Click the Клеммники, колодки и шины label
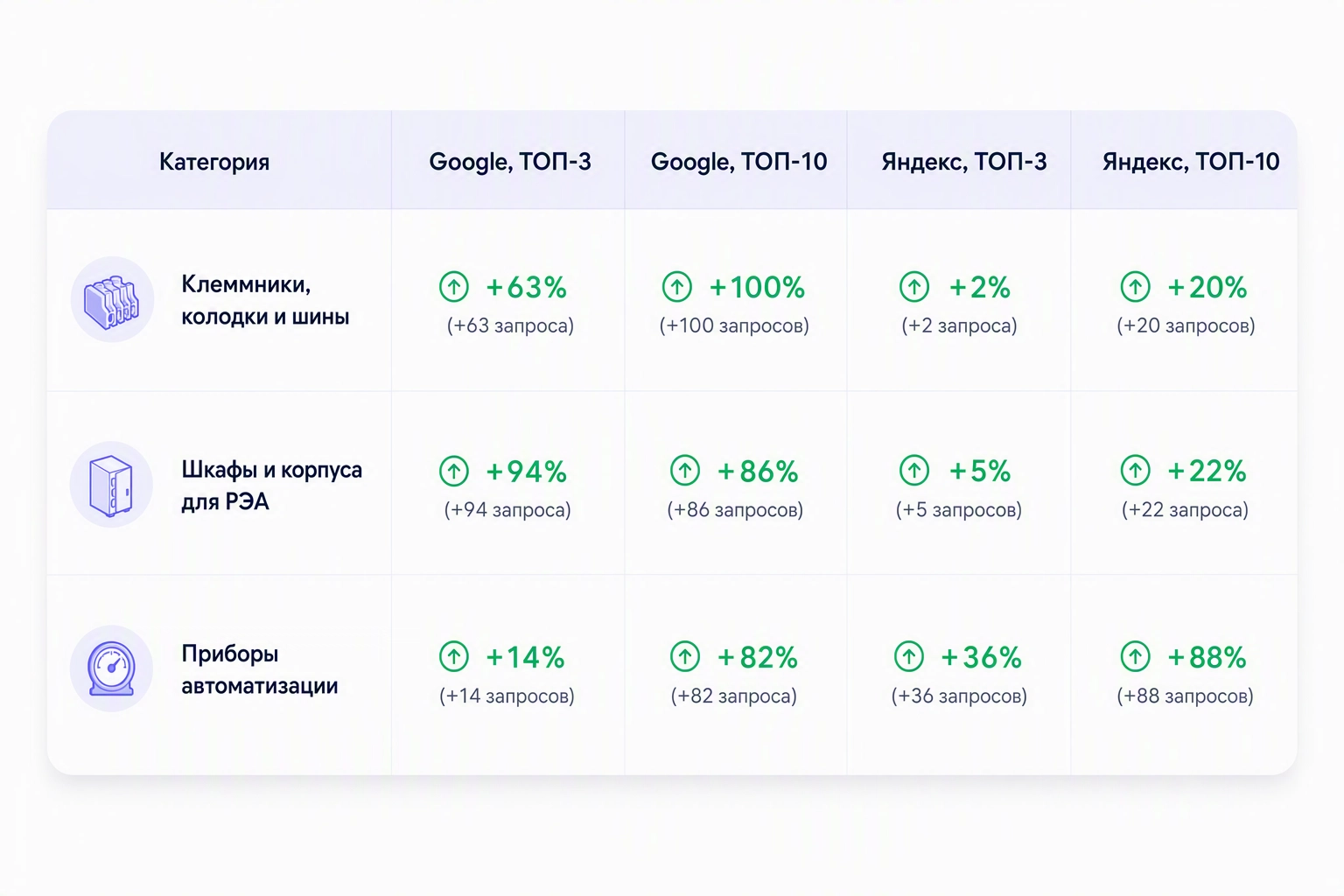The image size is (1344, 896). click(x=265, y=300)
